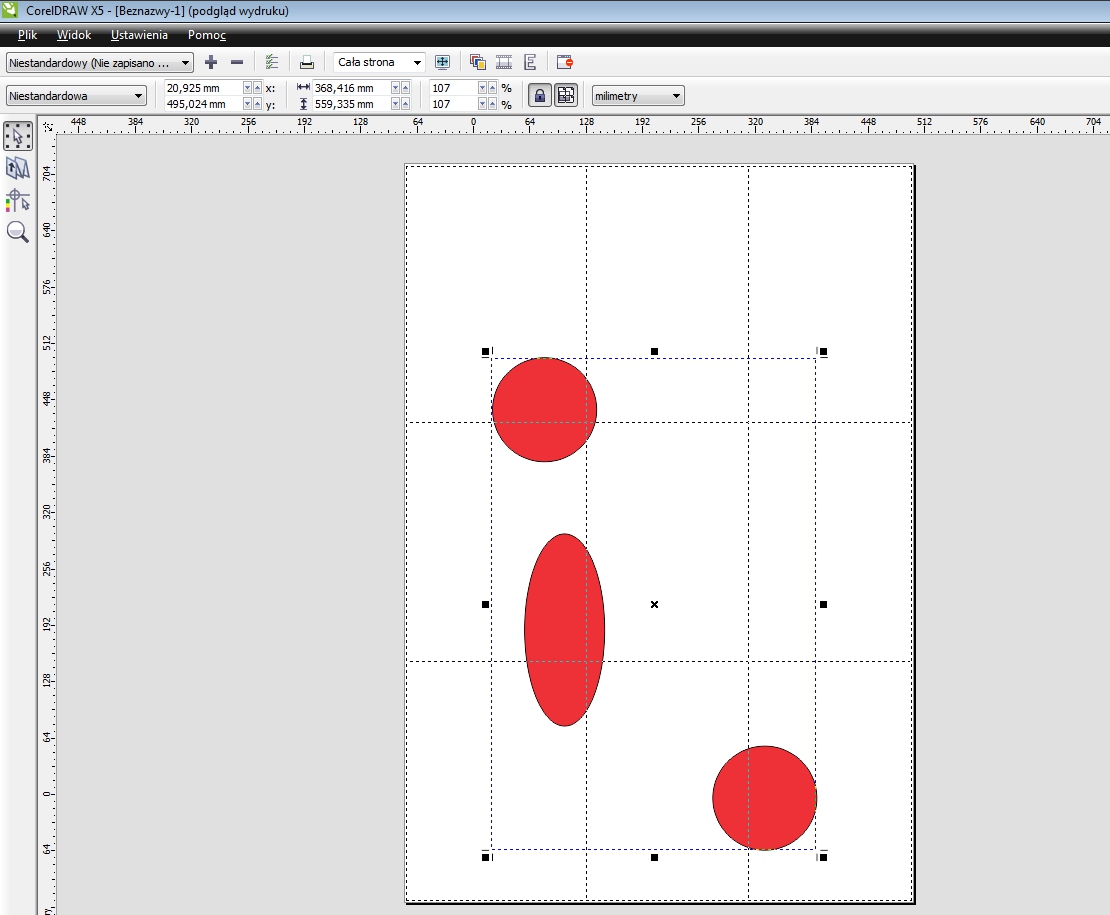This screenshot has height=915, width=1110.
Task: Select the Marks Placement tool
Action: tap(18, 200)
